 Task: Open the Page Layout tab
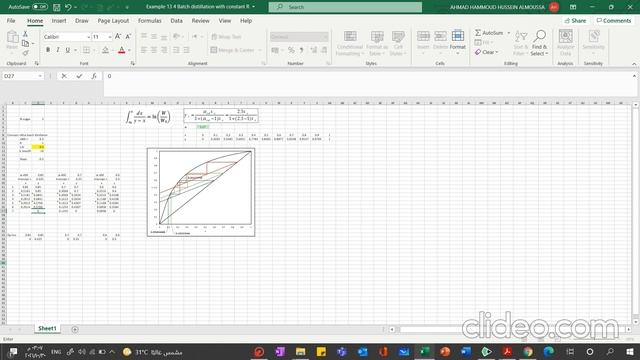click(x=113, y=20)
